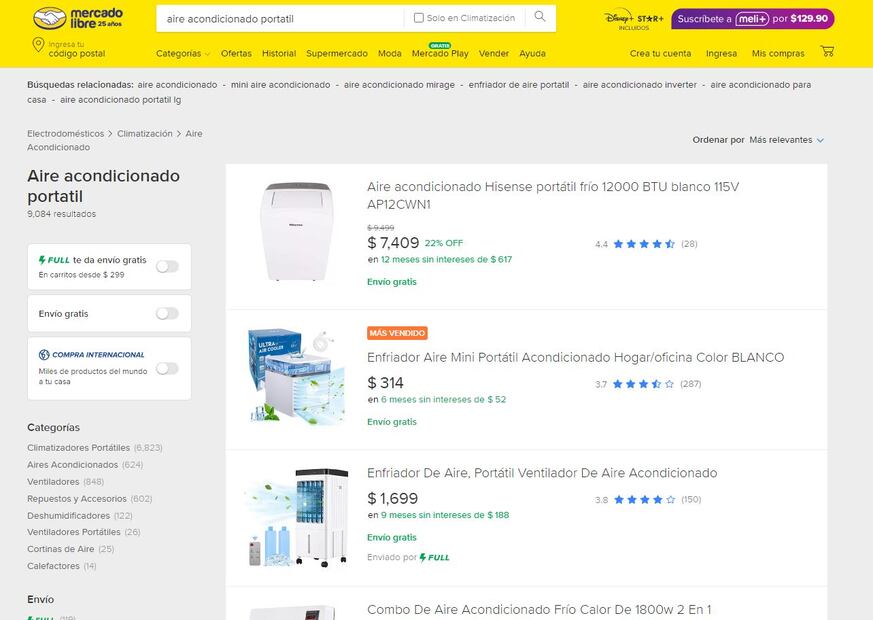
Task: Filter by Climatizadores Portátiles category
Action: tap(78, 447)
